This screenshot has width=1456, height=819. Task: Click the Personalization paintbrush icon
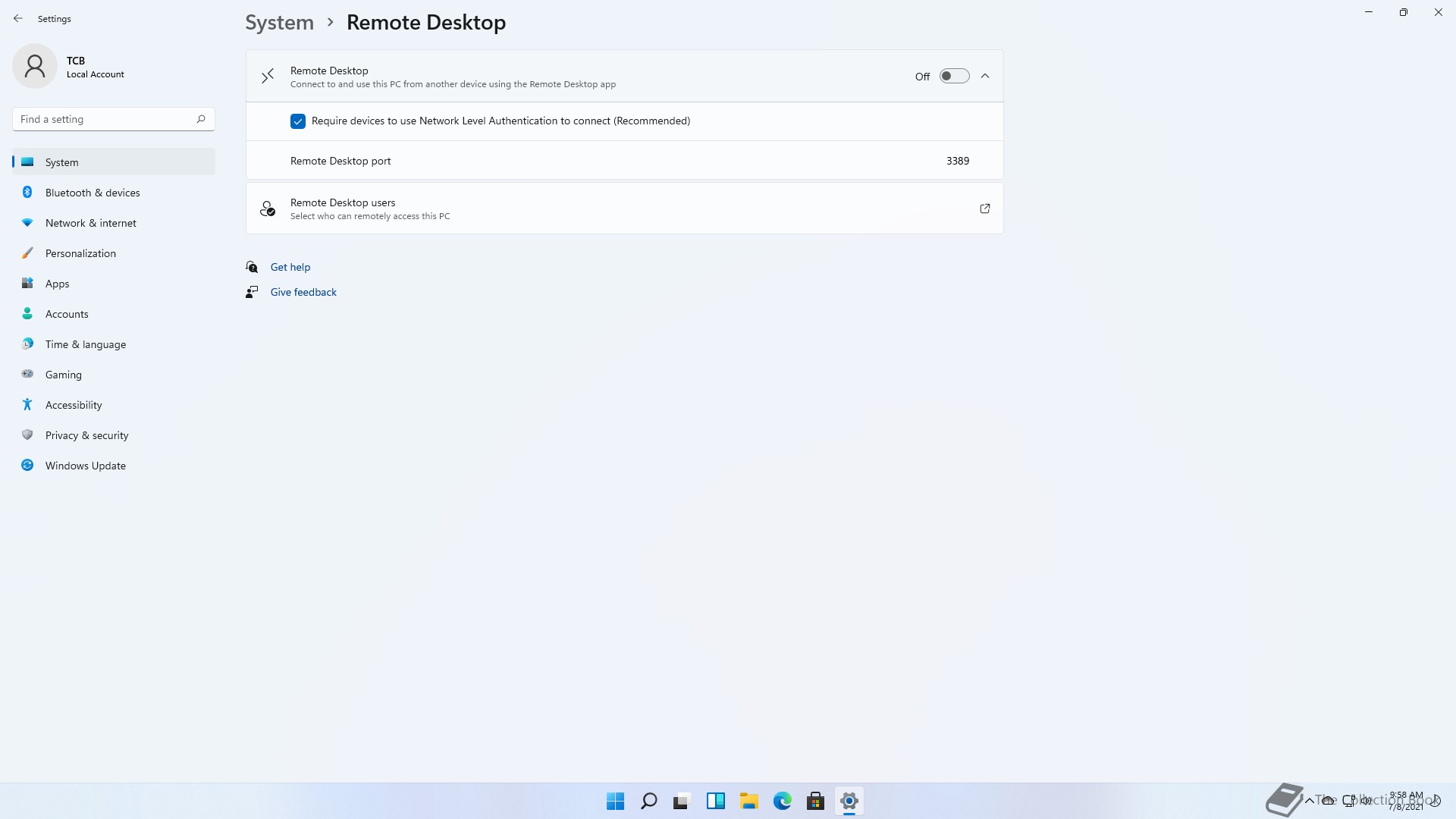pos(27,253)
